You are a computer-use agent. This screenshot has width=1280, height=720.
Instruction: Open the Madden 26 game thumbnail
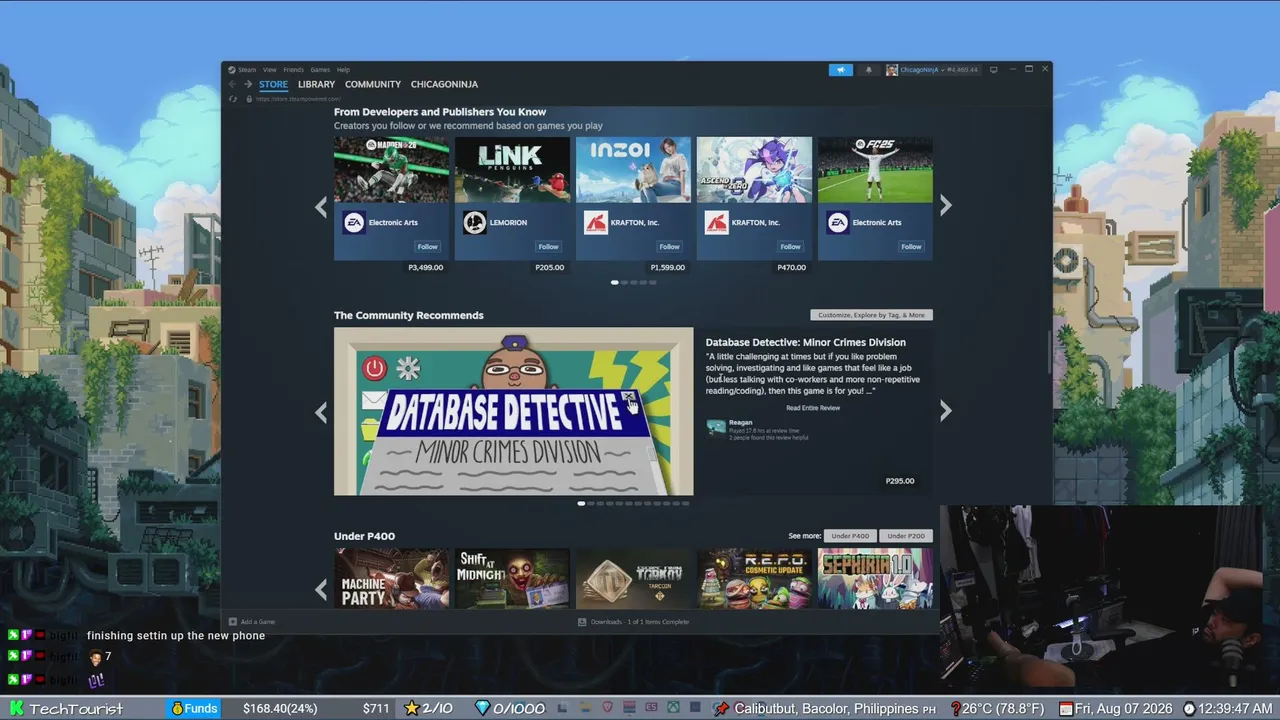coord(391,170)
